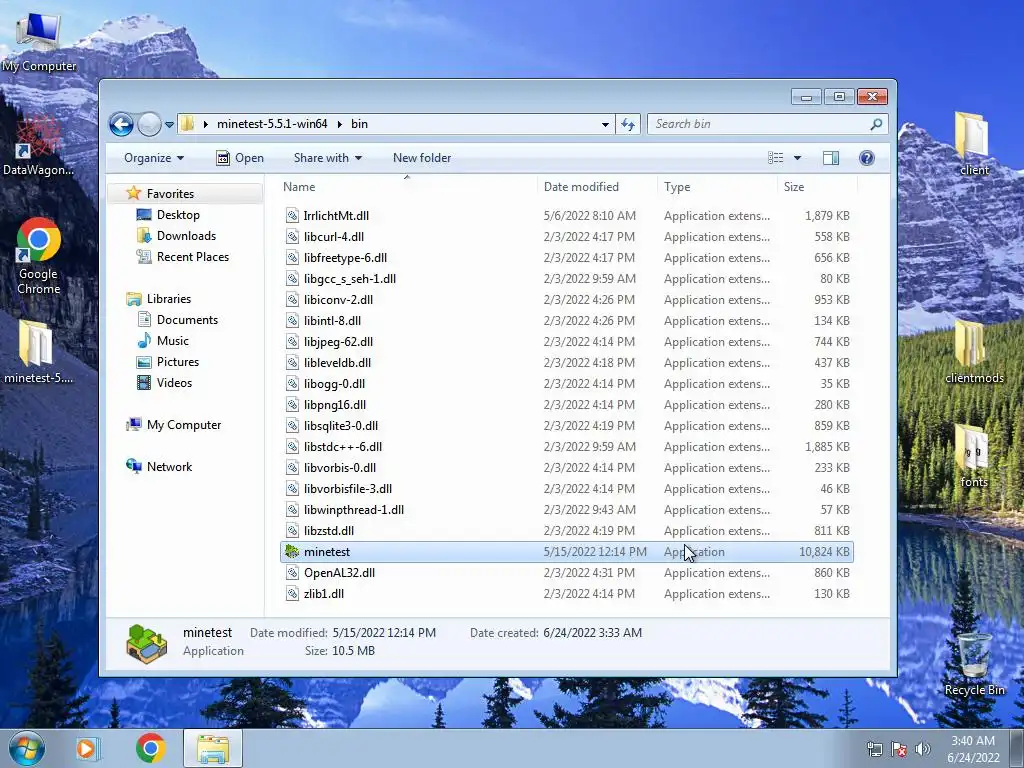Select the libiconv-2.dll file icon
This screenshot has width=1024, height=768.
(293, 300)
